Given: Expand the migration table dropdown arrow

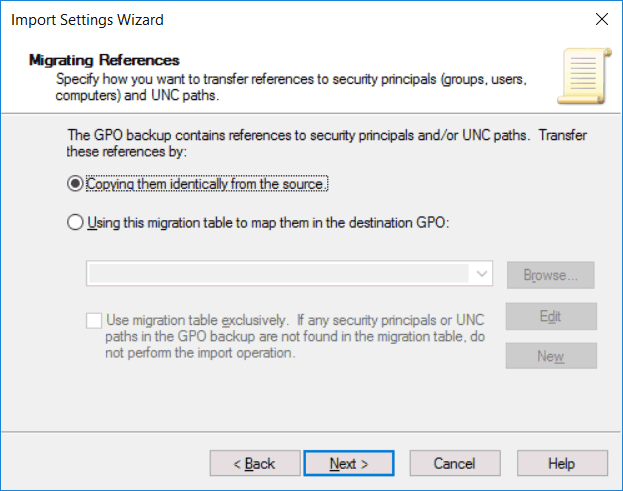Looking at the screenshot, I should [482, 274].
